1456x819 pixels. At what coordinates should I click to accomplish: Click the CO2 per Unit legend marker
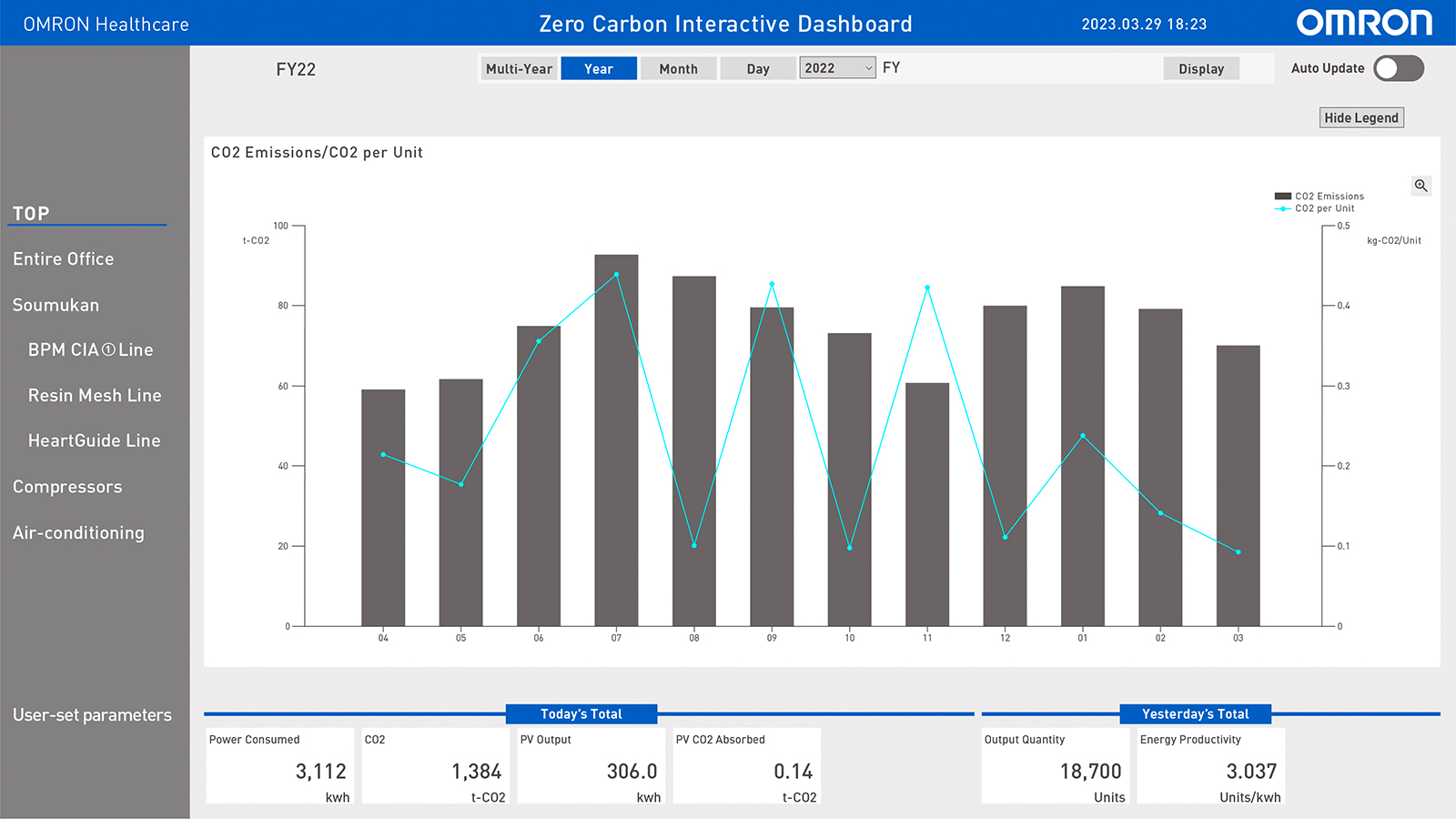click(x=1282, y=208)
